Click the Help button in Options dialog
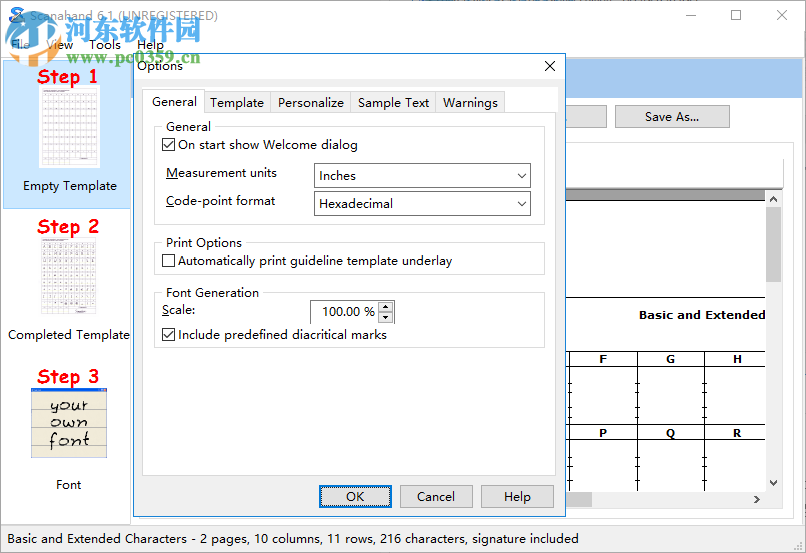This screenshot has height=553, width=806. 517,496
